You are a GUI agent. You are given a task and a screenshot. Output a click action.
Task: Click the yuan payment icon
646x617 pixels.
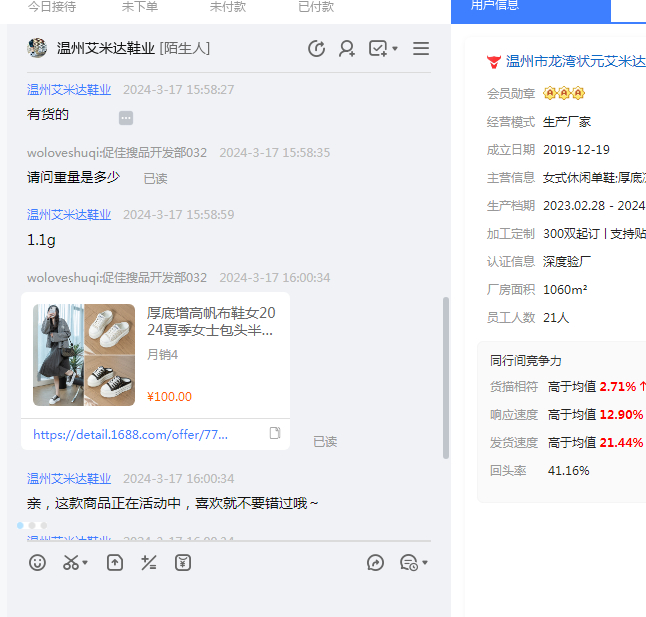click(x=183, y=563)
